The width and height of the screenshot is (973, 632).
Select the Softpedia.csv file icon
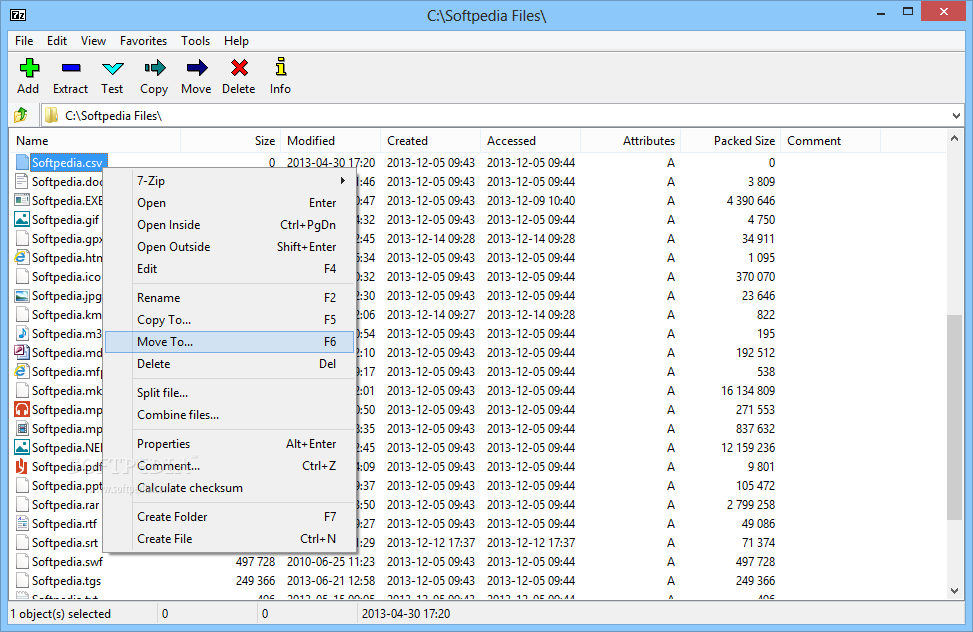point(22,163)
